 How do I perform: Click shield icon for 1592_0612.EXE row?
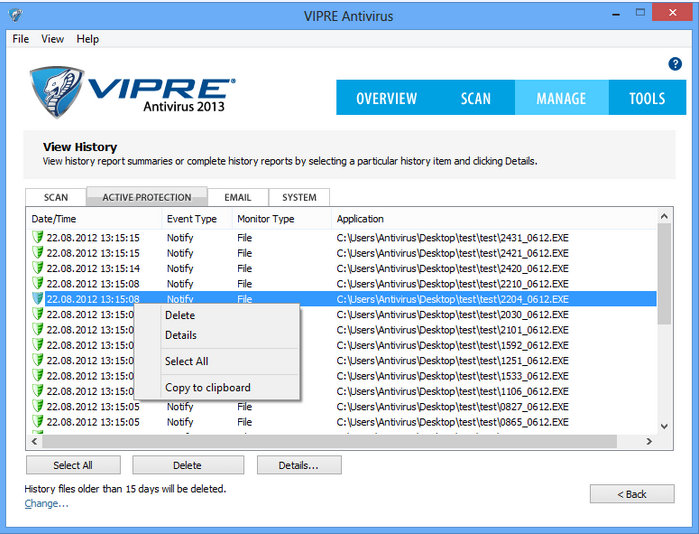(x=38, y=345)
